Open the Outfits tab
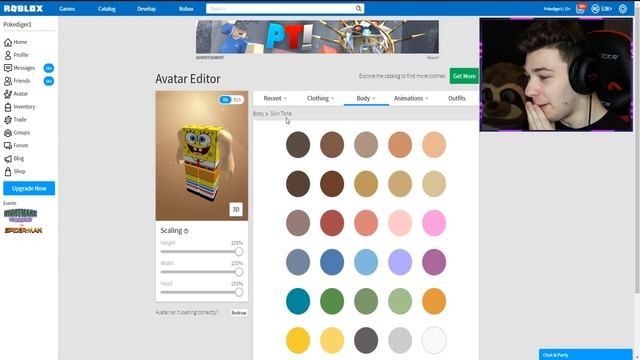 click(x=457, y=98)
